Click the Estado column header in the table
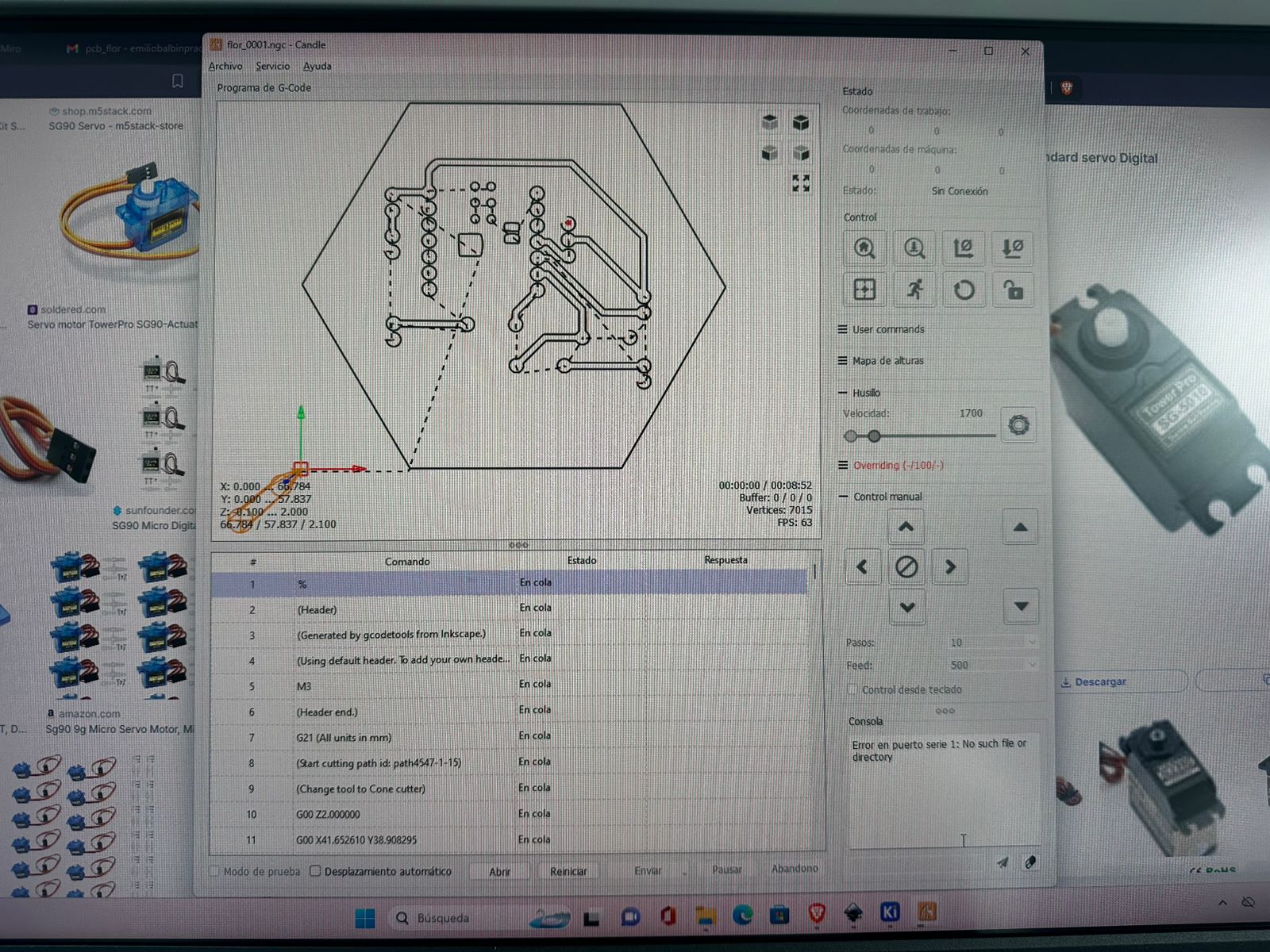1270x952 pixels. tap(581, 560)
